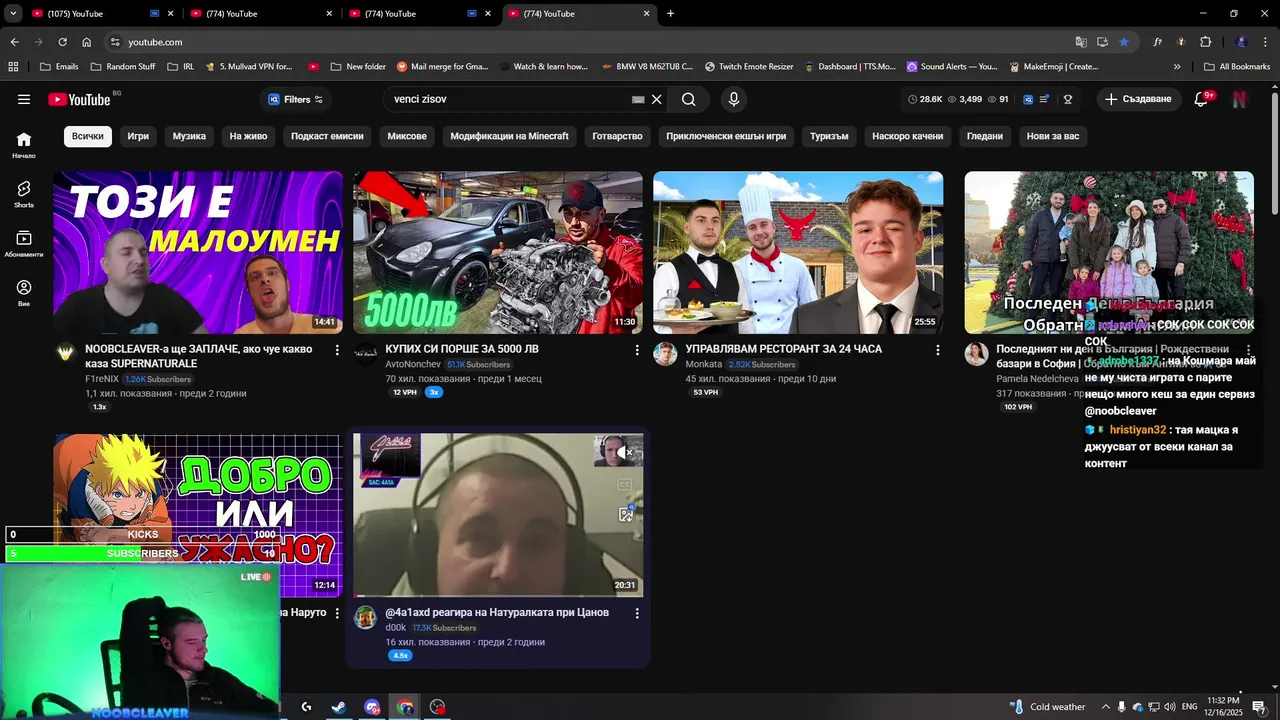Open the d00k channel link
Screen dimensions: 1280x720
pos(396,628)
